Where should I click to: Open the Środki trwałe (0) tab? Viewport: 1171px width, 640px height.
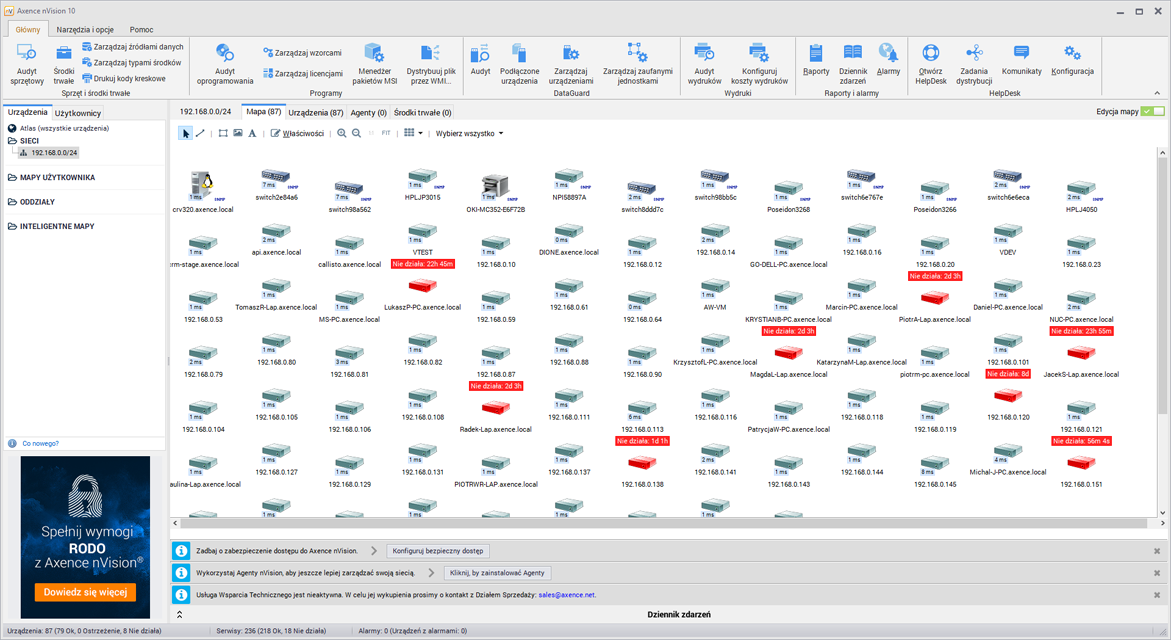[423, 112]
